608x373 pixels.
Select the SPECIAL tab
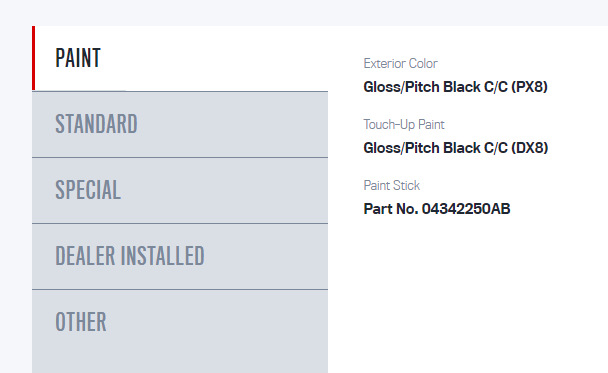point(180,190)
